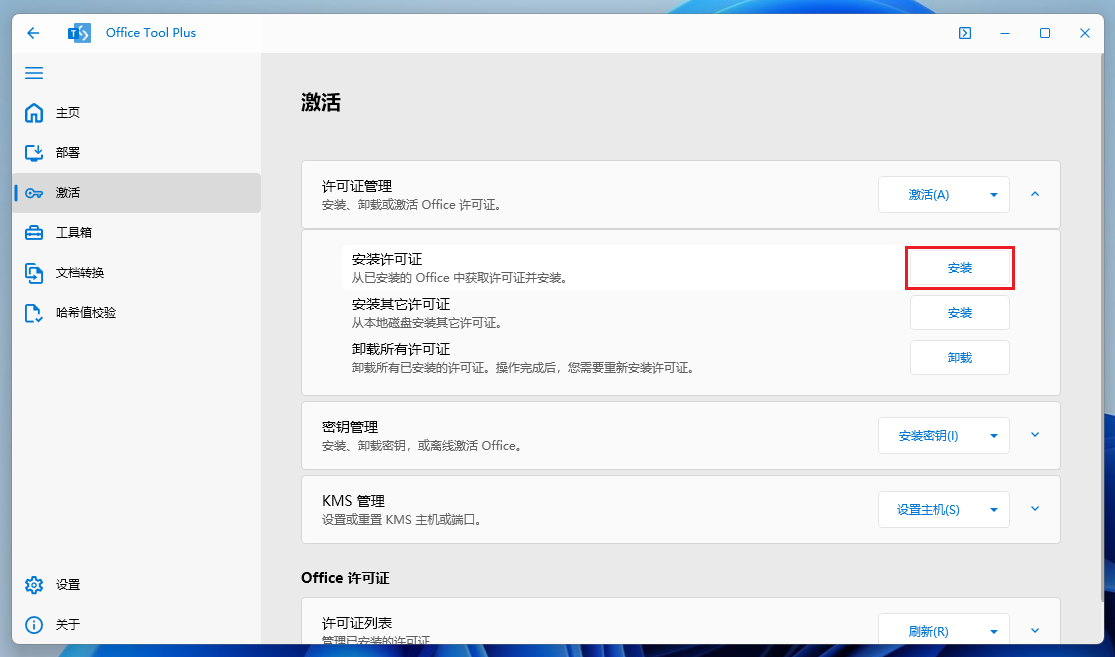
Task: Click the Office Tool Plus logo icon
Action: tap(79, 33)
